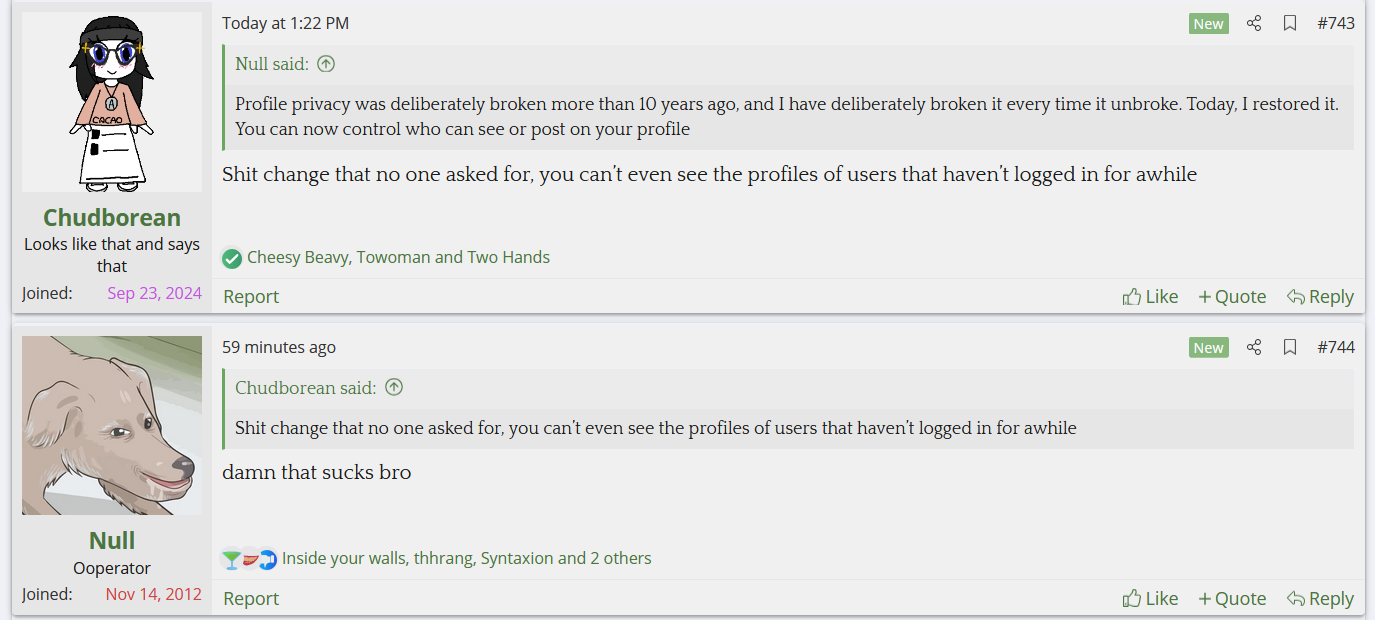The height and width of the screenshot is (620, 1375).
Task: Bookmark post #744
Action: click(1290, 347)
